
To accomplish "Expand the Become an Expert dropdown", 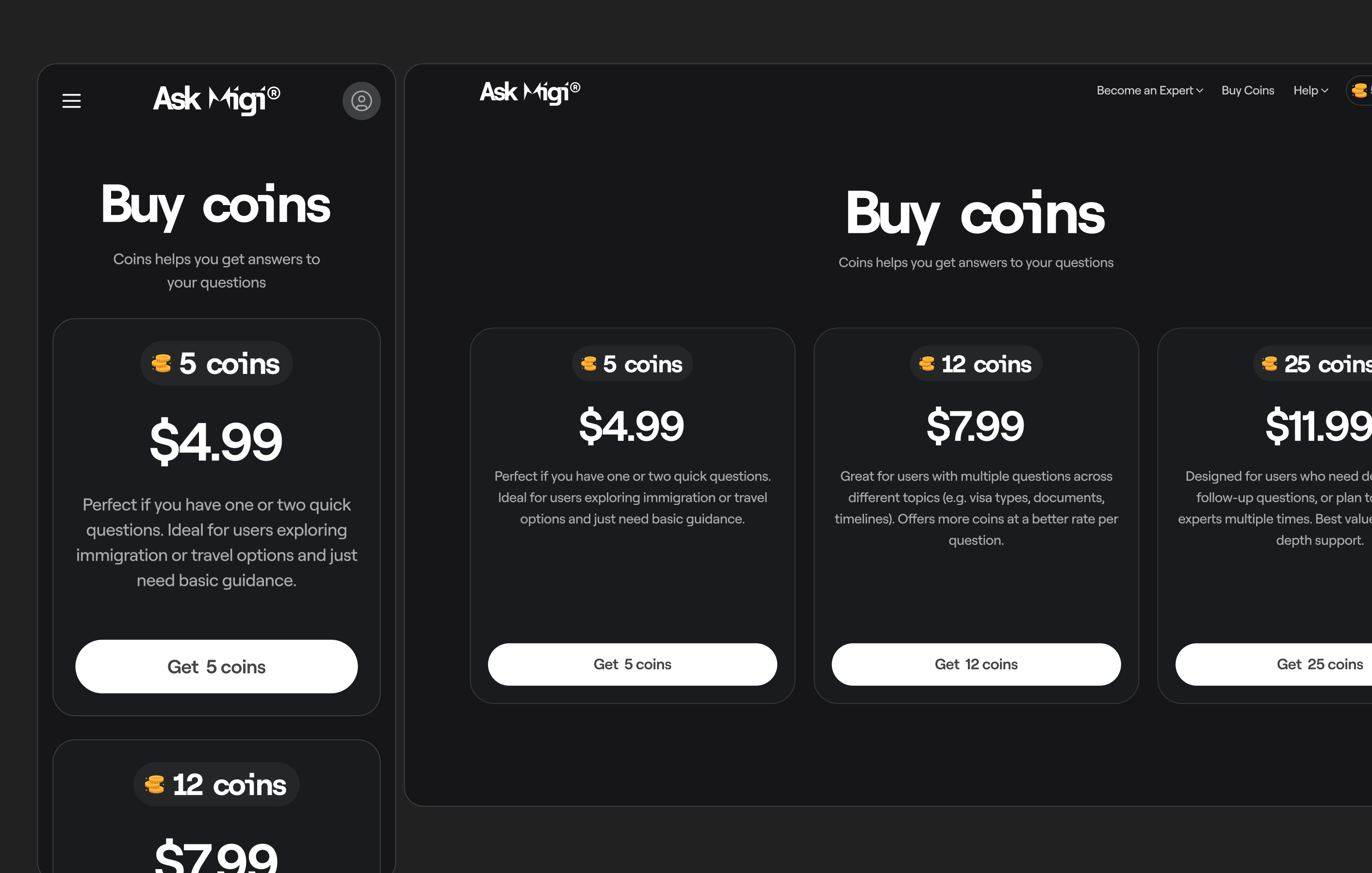I will click(1150, 91).
